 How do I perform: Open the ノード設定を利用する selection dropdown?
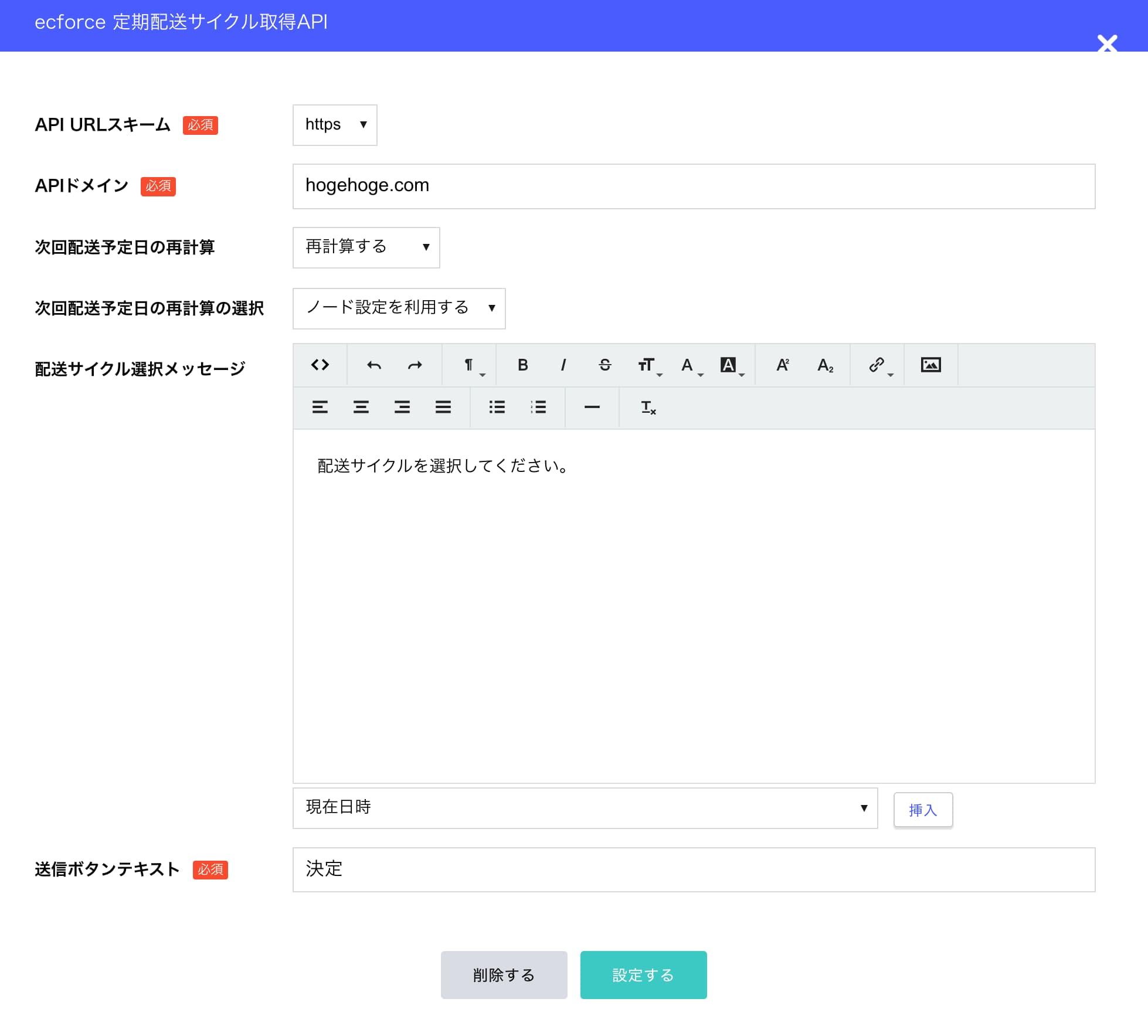[x=399, y=308]
